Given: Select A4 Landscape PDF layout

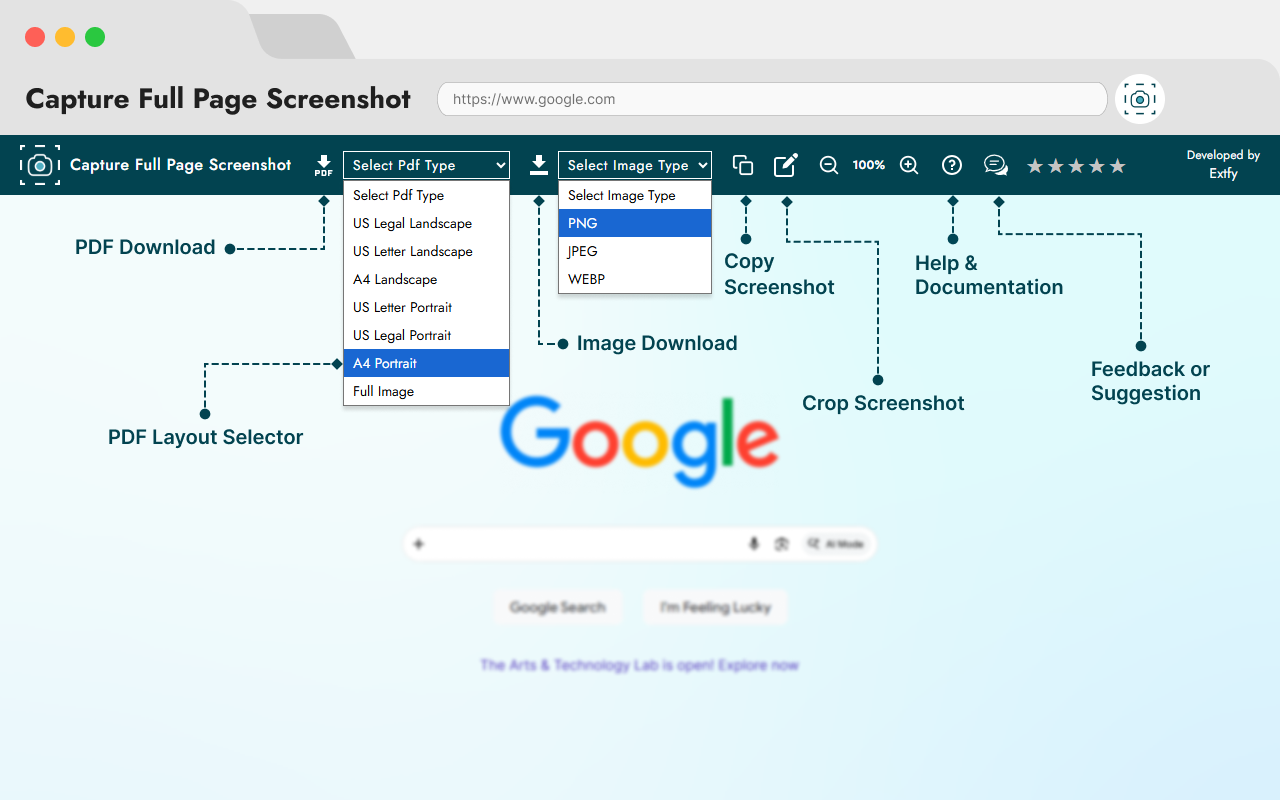Looking at the screenshot, I should (x=426, y=279).
